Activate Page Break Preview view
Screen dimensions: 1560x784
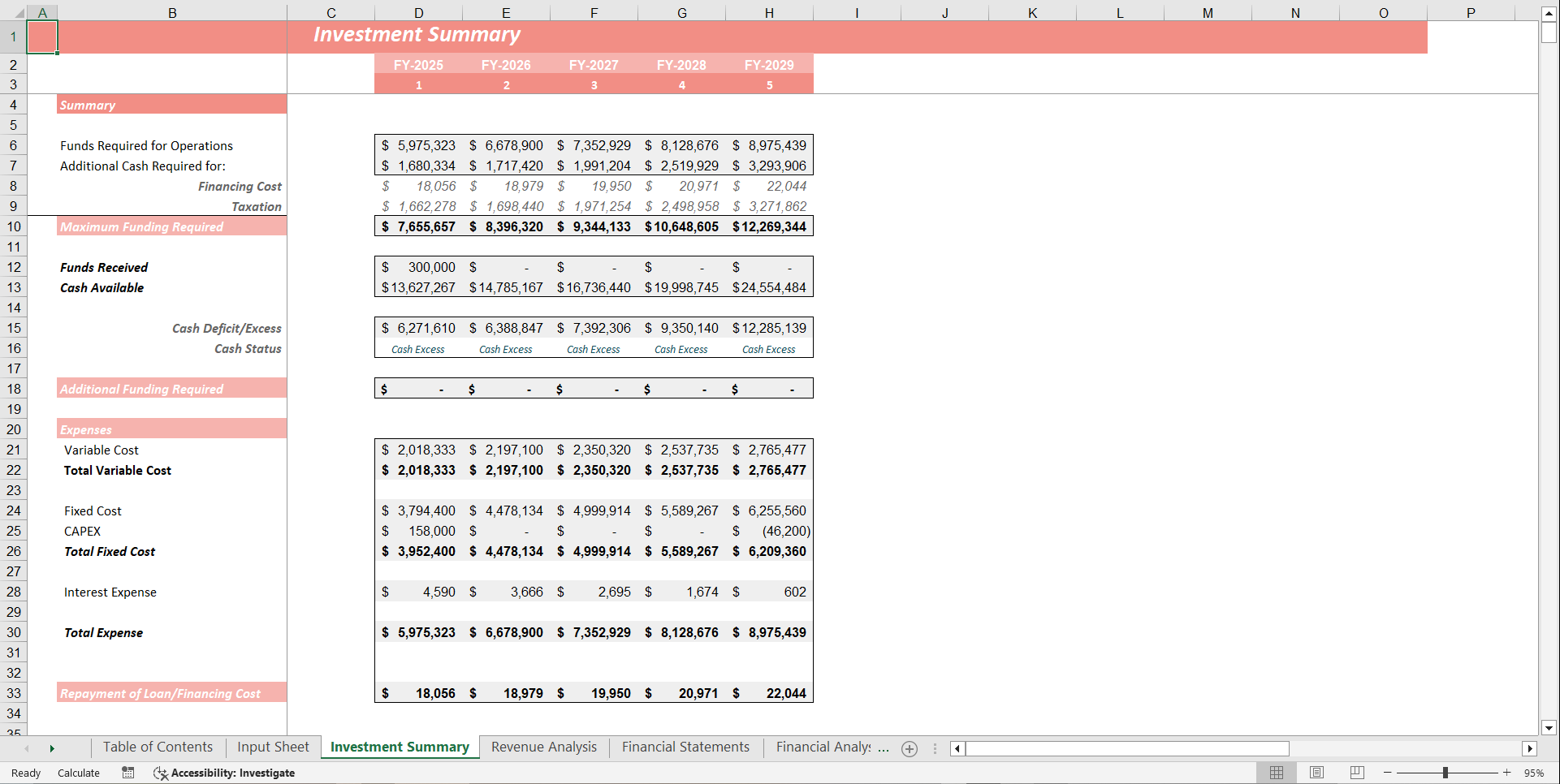(x=1357, y=772)
